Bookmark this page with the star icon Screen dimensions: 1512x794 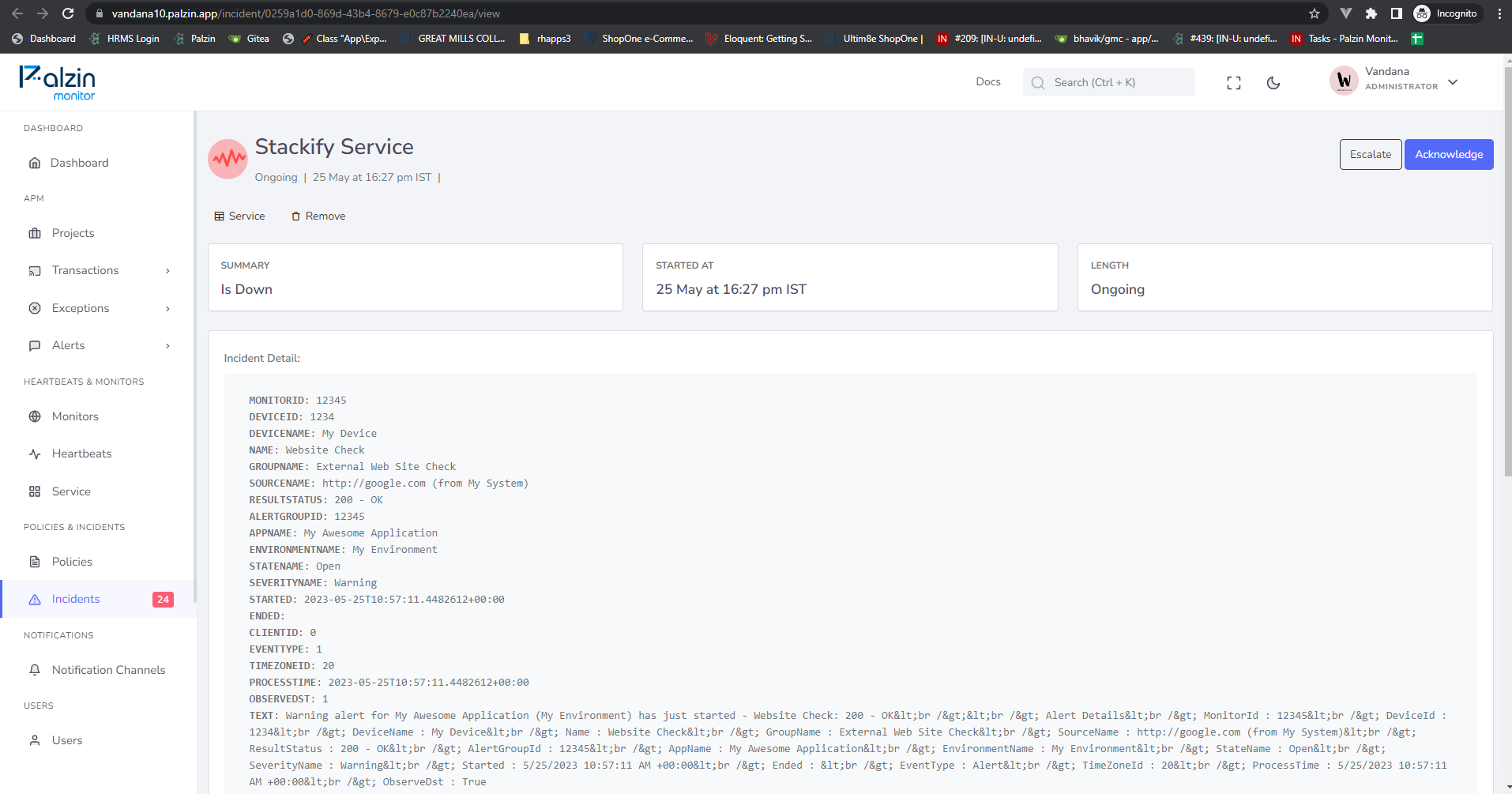[1315, 13]
